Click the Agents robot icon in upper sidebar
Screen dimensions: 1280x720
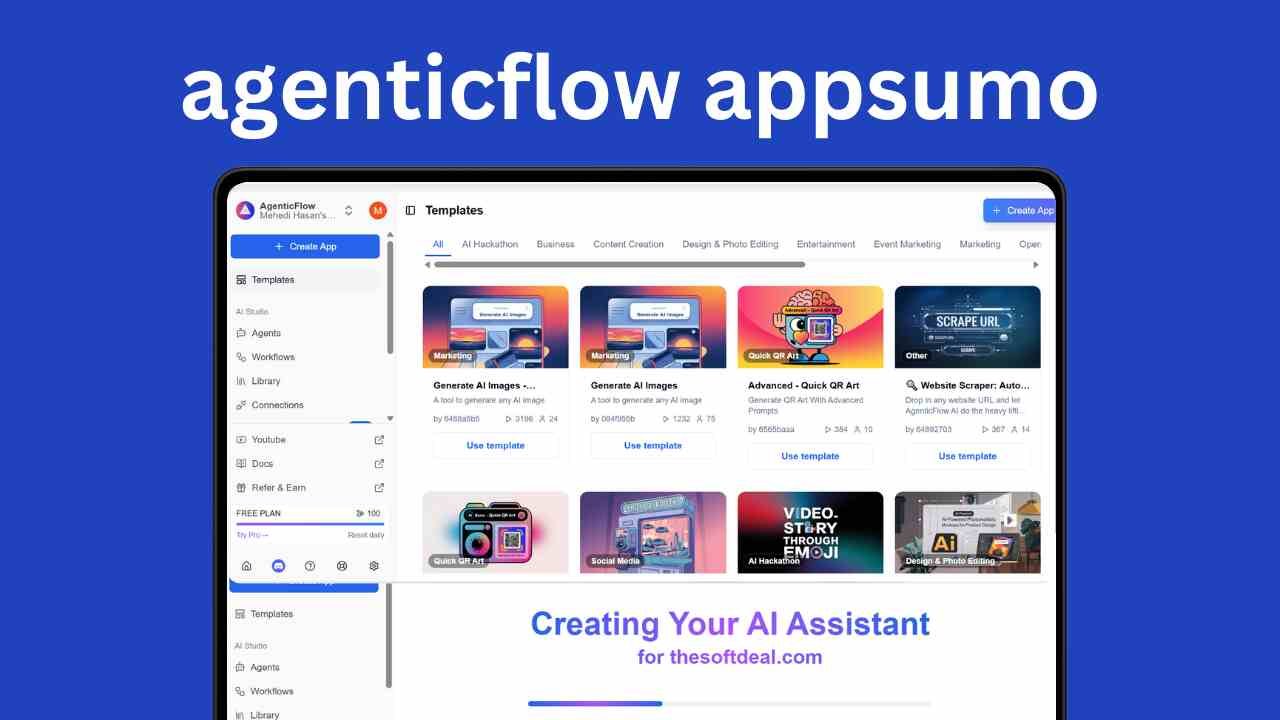[x=241, y=333]
